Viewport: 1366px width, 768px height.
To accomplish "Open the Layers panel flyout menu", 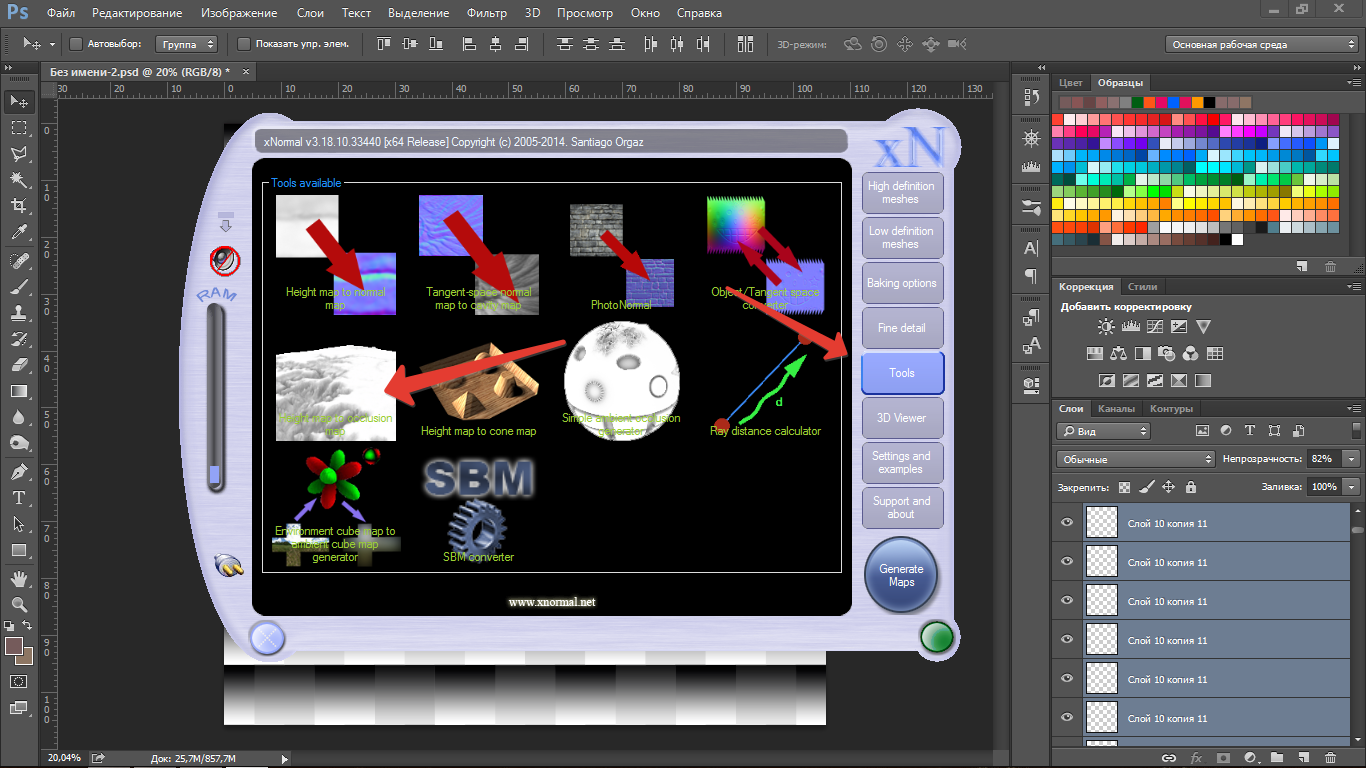I will (1355, 409).
